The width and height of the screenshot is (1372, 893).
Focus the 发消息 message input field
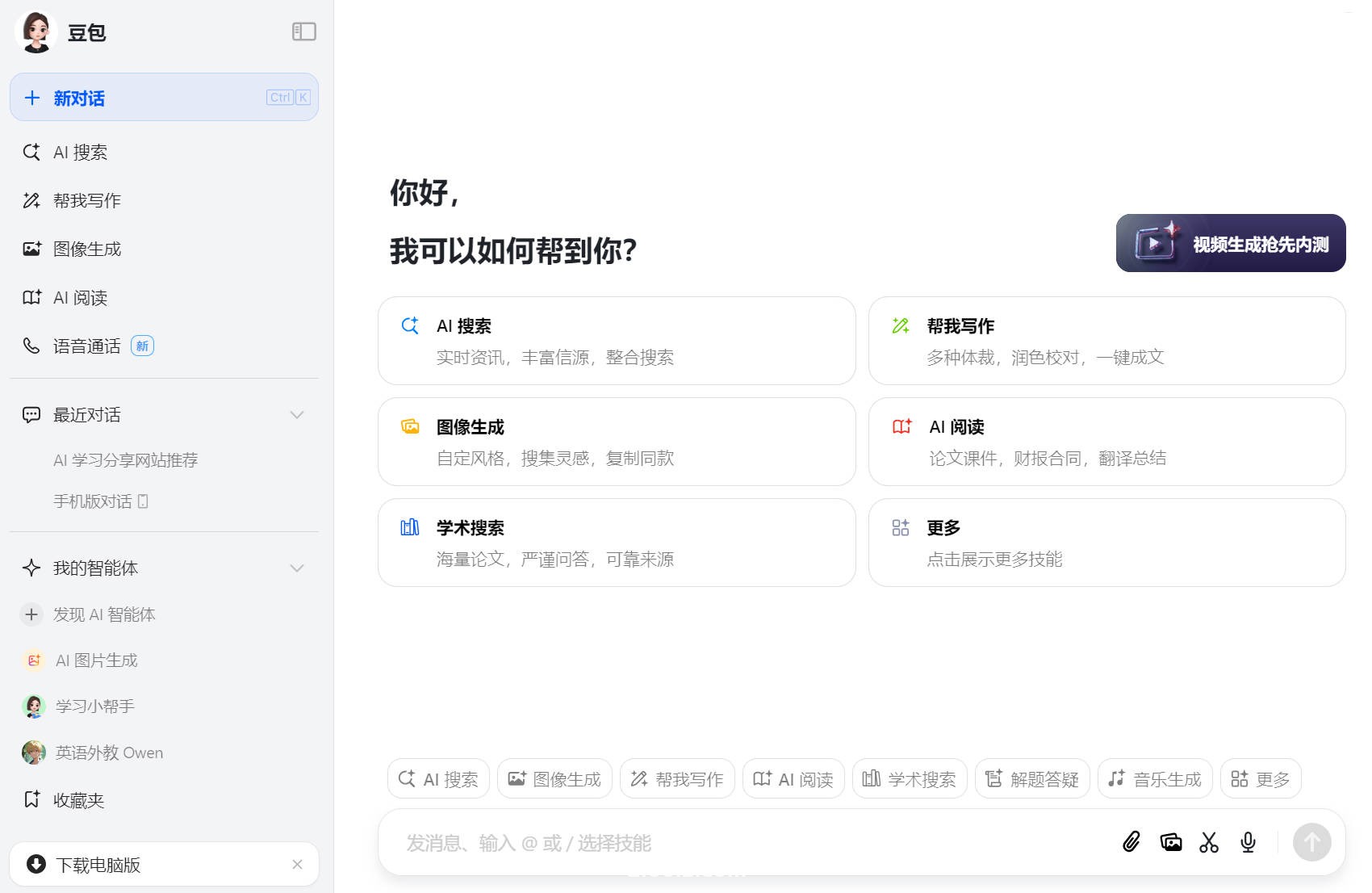pos(751,843)
